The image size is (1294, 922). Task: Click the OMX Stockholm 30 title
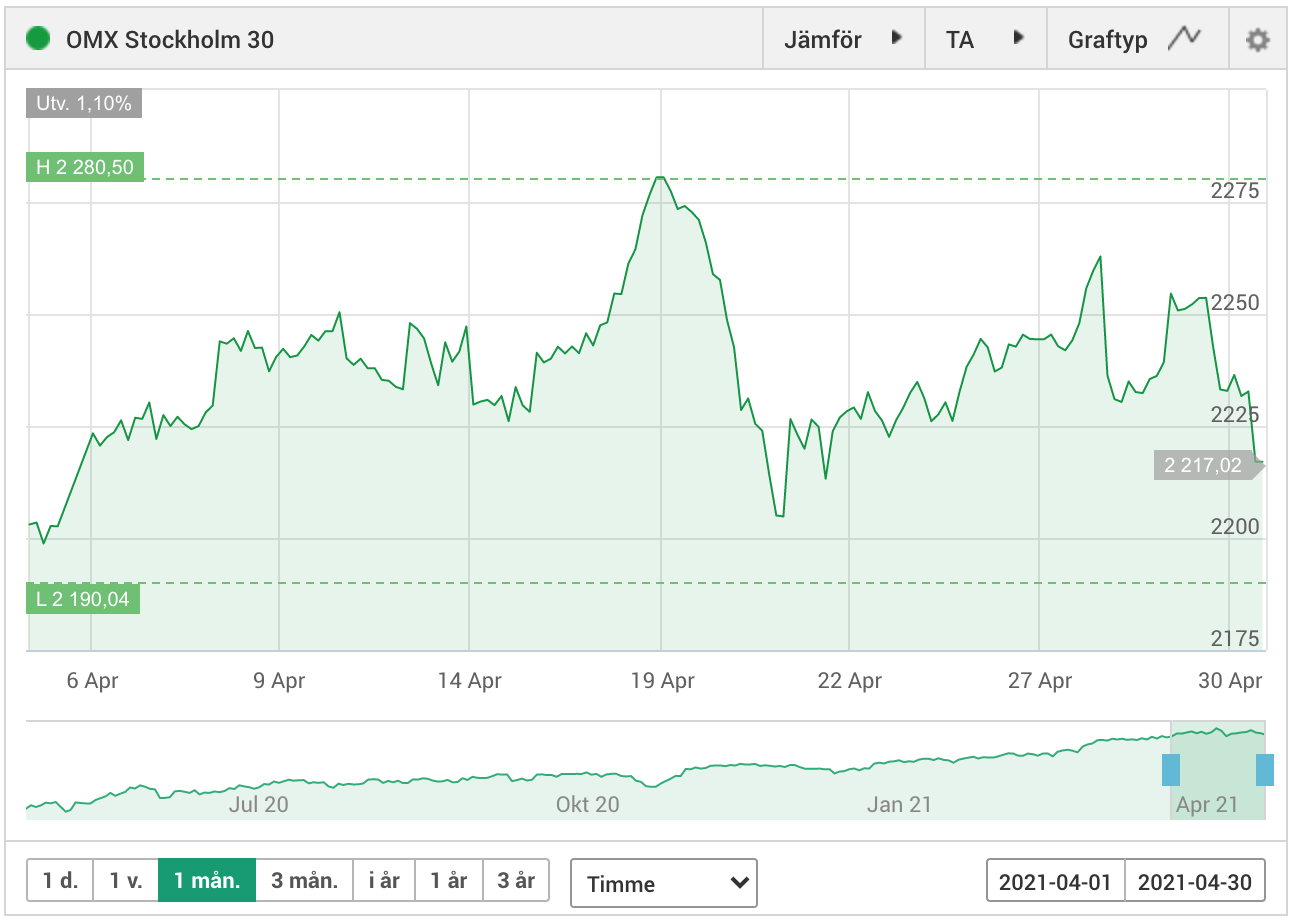pyautogui.click(x=170, y=40)
